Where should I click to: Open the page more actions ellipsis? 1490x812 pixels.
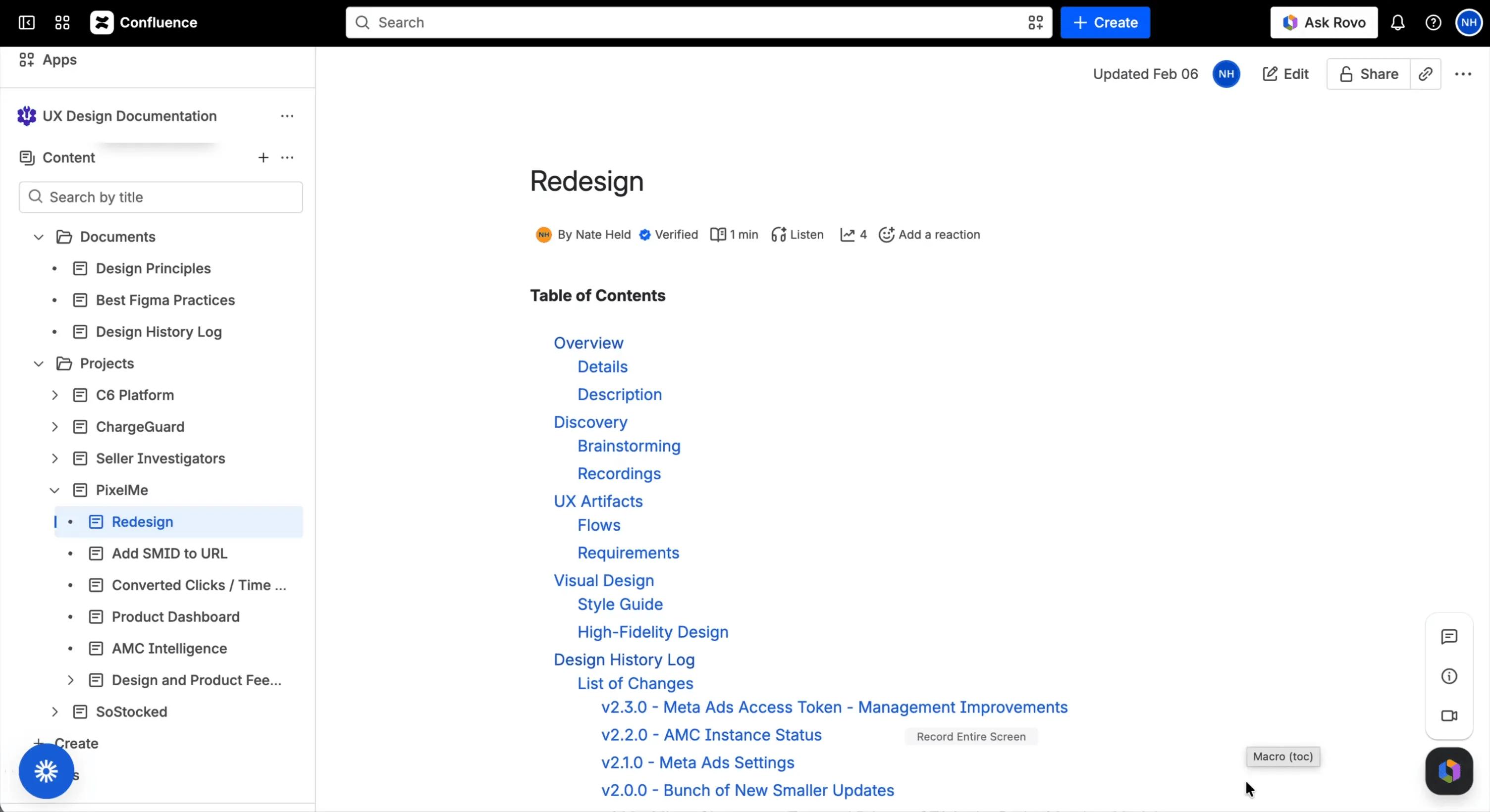(x=1463, y=74)
